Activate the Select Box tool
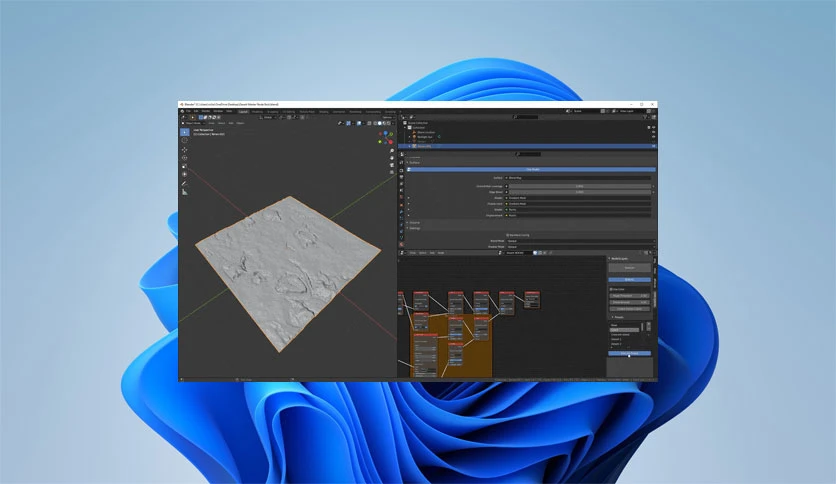The width and height of the screenshot is (836, 484). point(184,132)
